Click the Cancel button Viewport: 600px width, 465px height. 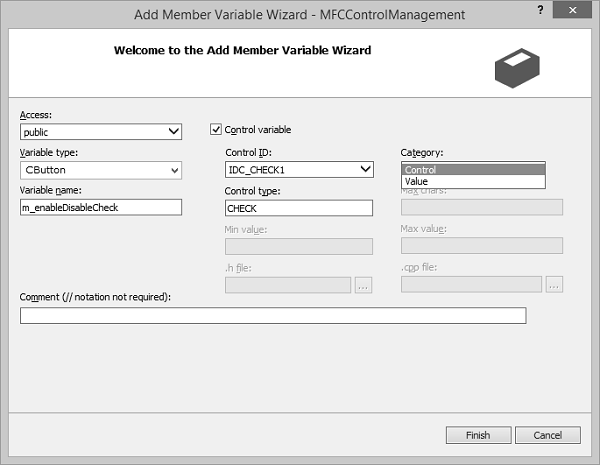pyautogui.click(x=547, y=435)
